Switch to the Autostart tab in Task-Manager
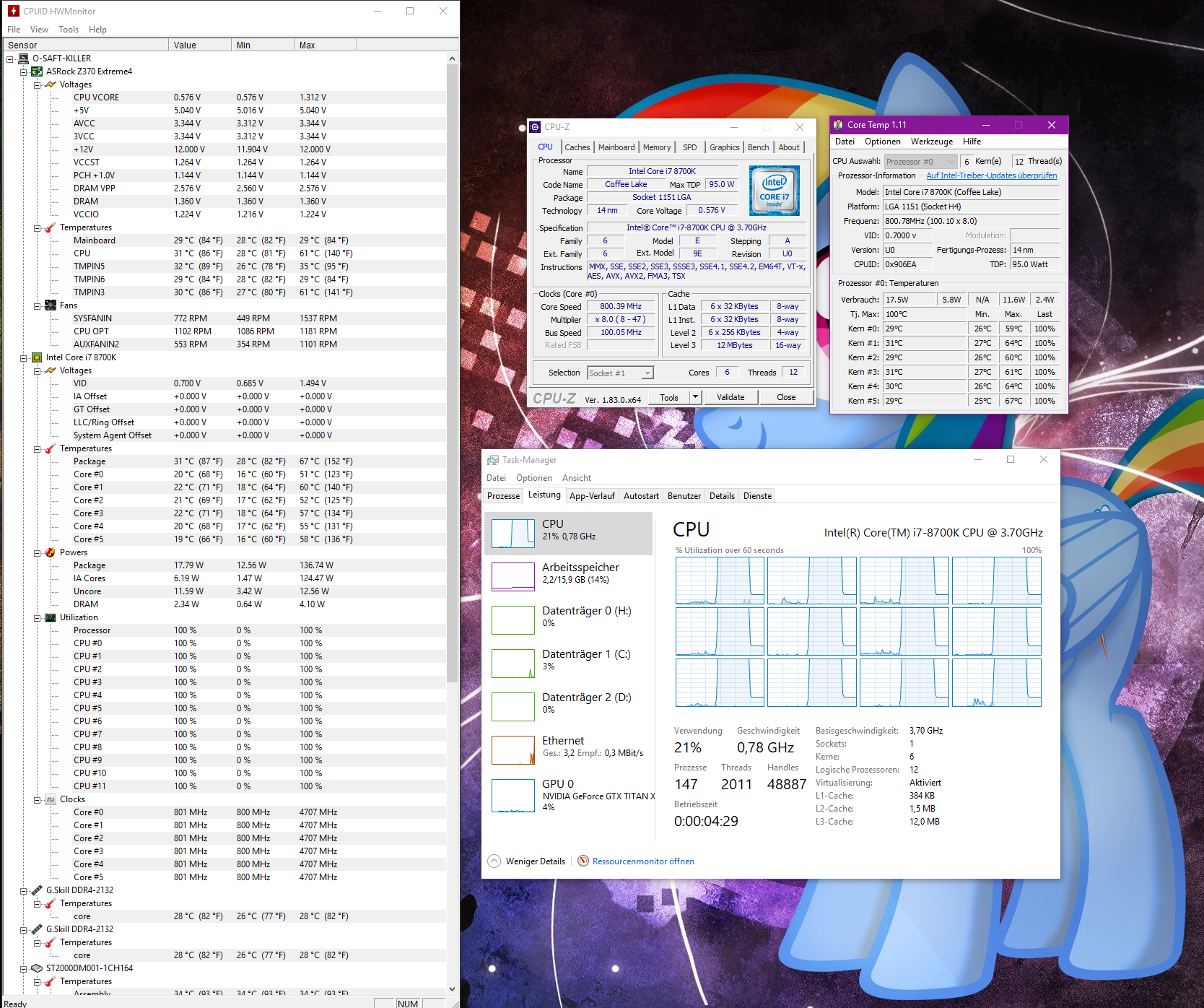1204x1008 pixels. [641, 496]
